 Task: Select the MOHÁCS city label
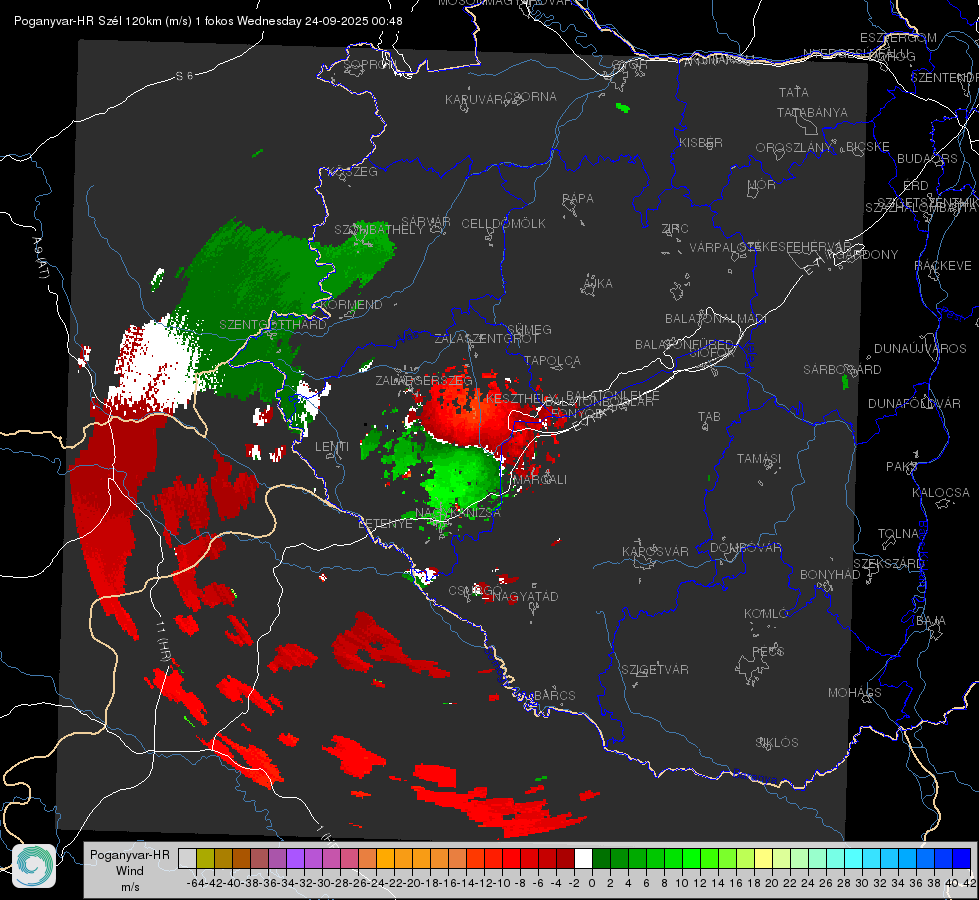pyautogui.click(x=854, y=693)
